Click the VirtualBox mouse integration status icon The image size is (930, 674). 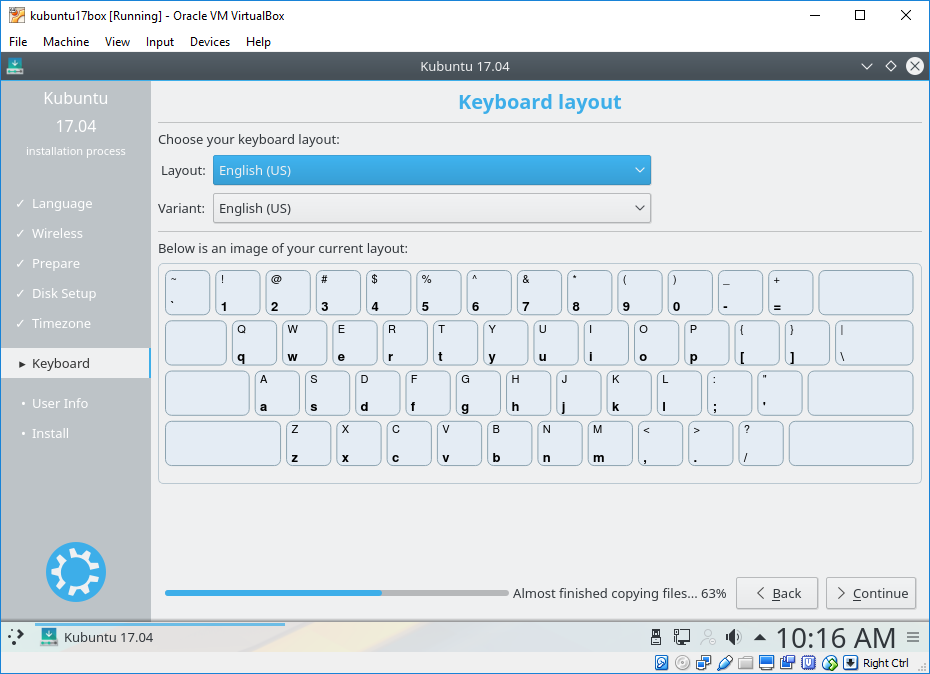[830, 663]
